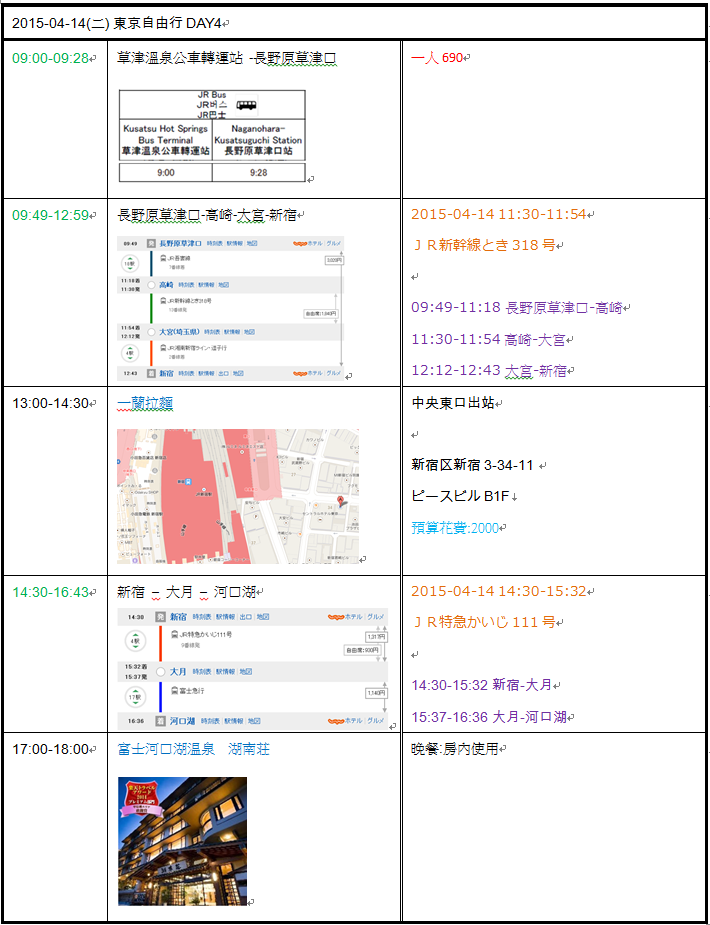The image size is (710, 925).
Task: Click the bus icon in the JR Bus table
Action: tap(246, 105)
